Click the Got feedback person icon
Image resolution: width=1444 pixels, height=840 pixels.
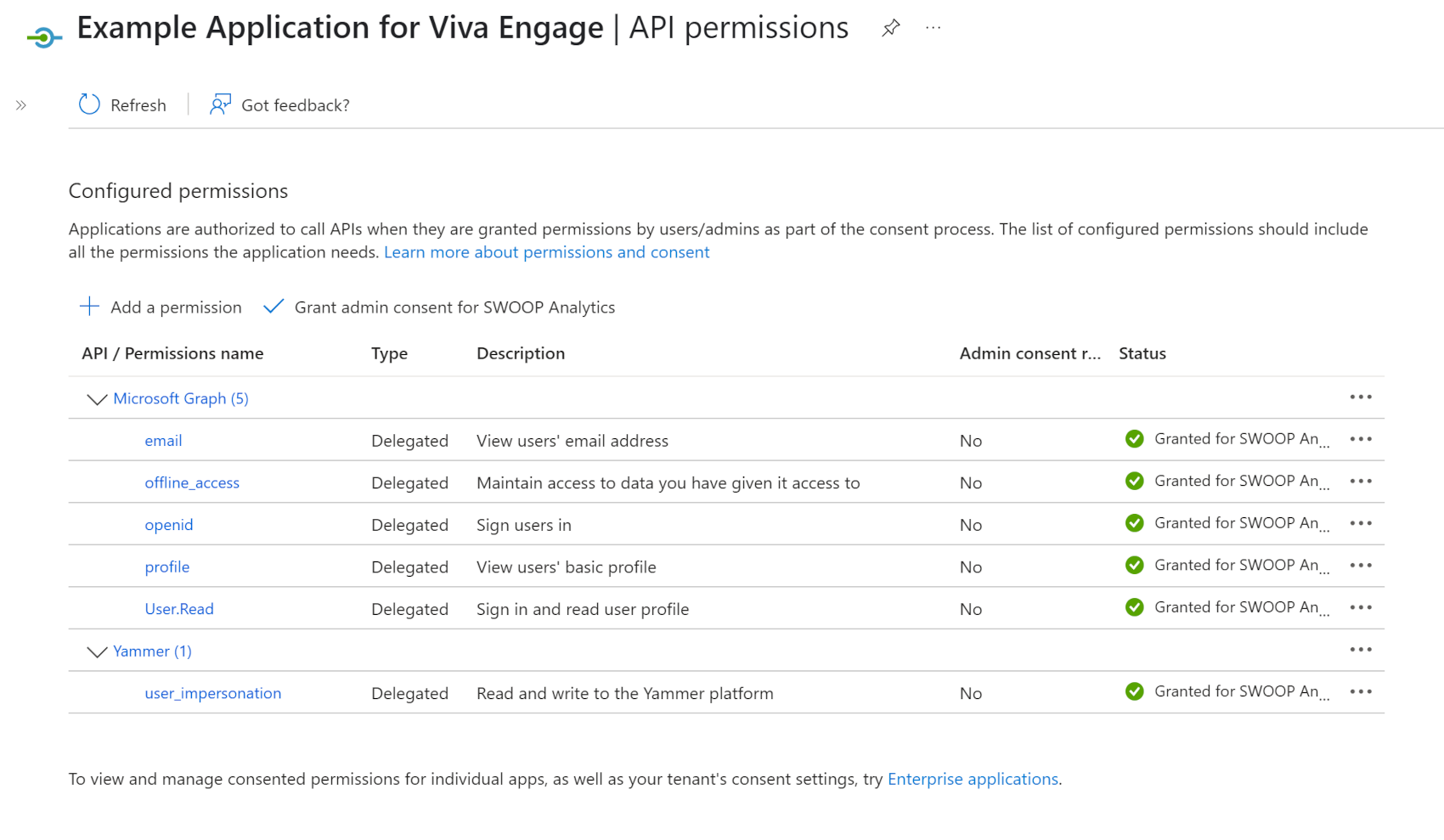click(x=220, y=104)
